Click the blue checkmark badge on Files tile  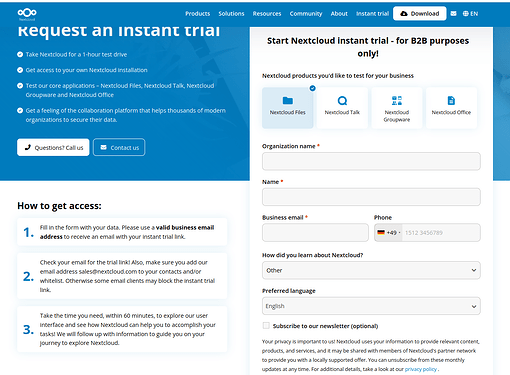(x=312, y=88)
